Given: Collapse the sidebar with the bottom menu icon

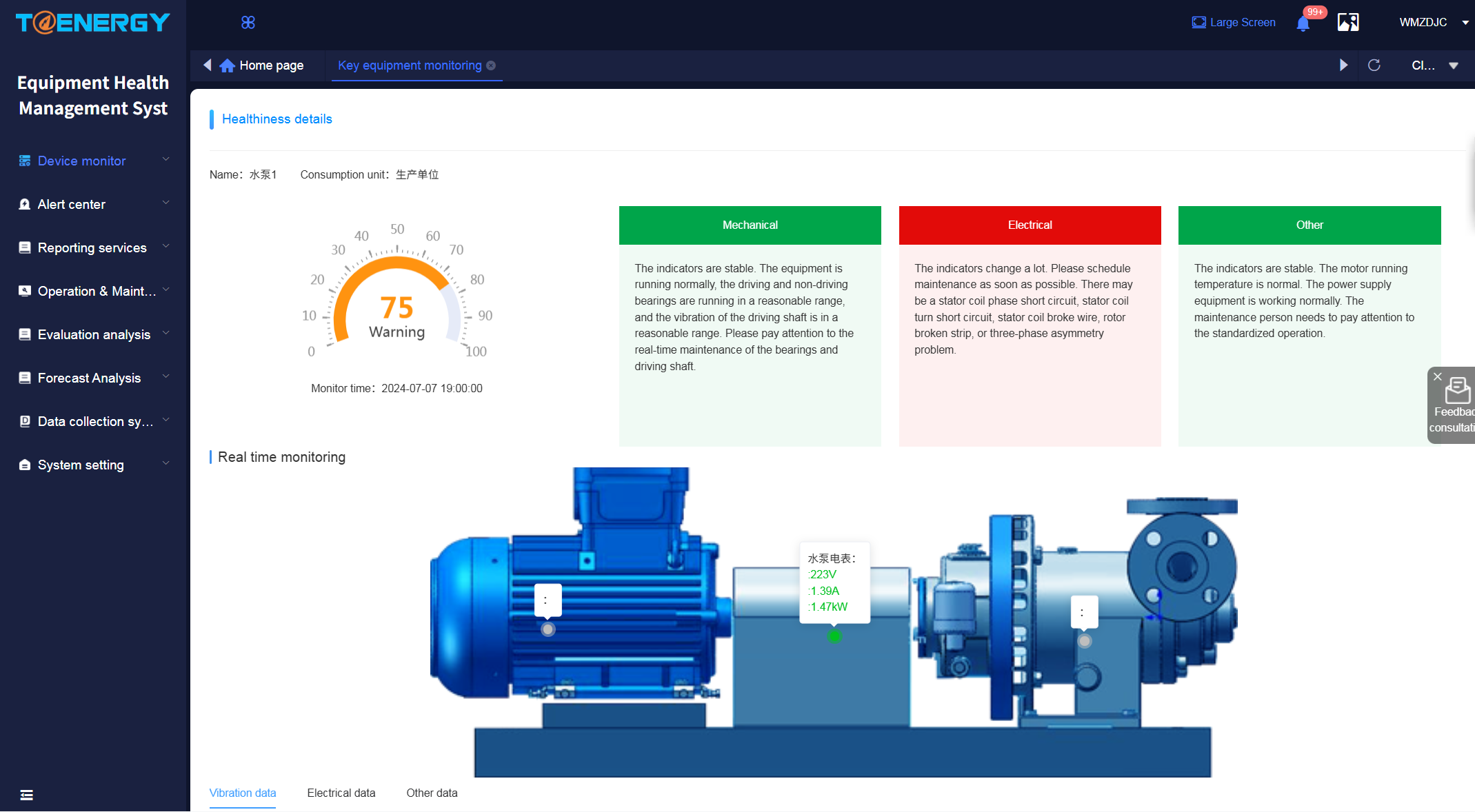Looking at the screenshot, I should tap(27, 795).
